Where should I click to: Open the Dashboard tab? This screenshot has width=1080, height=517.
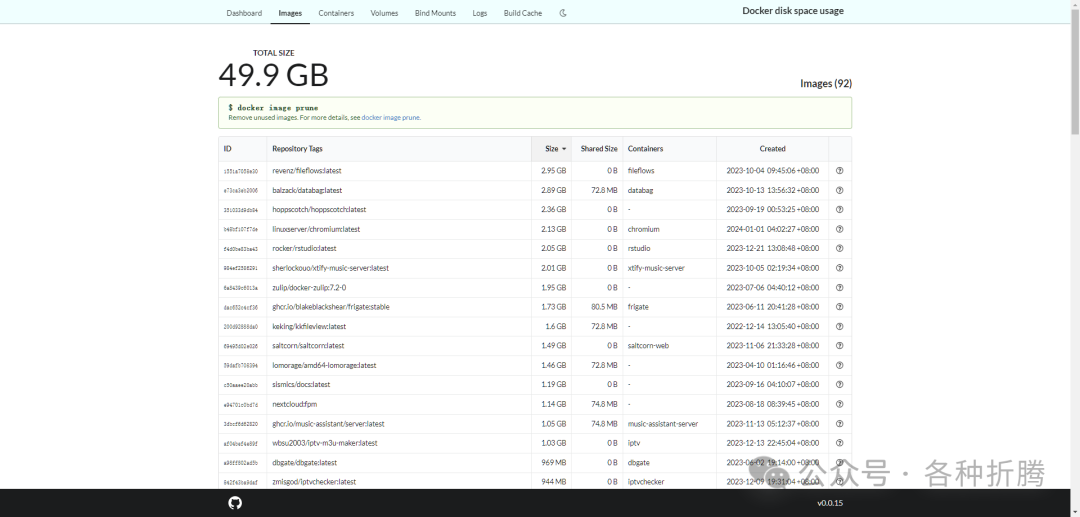[x=244, y=13]
